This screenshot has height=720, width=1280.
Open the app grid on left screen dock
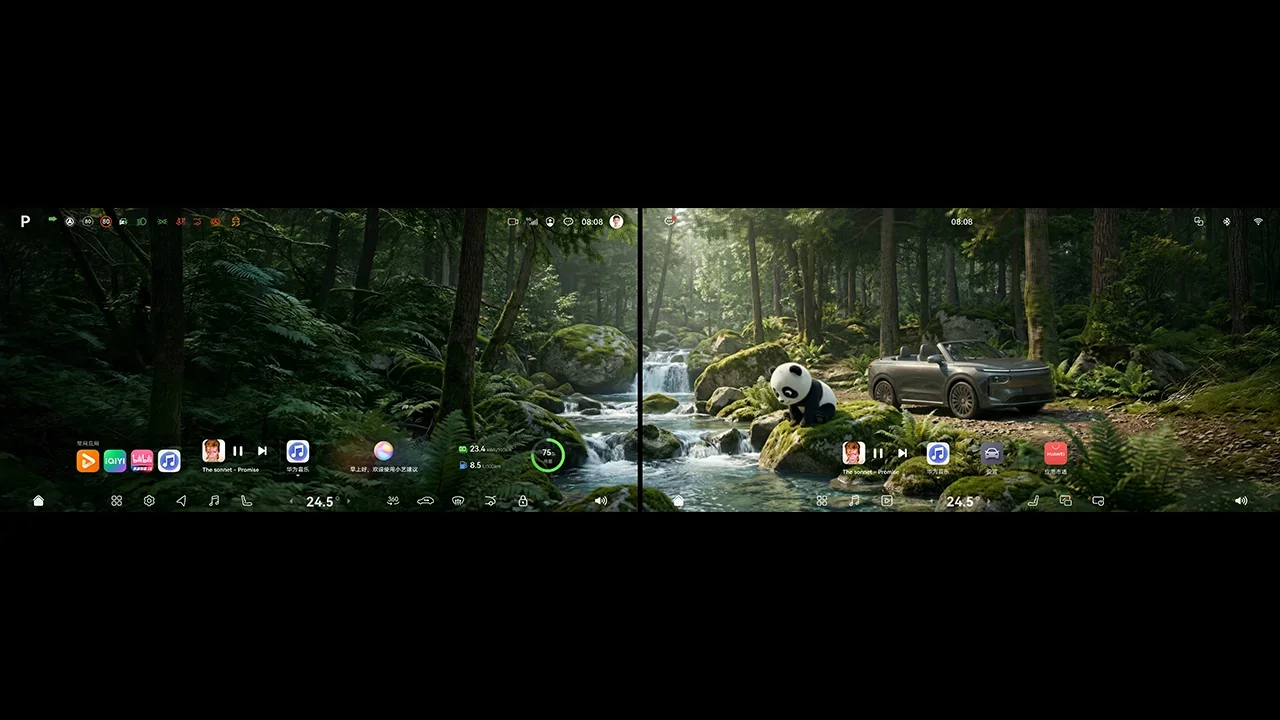116,501
